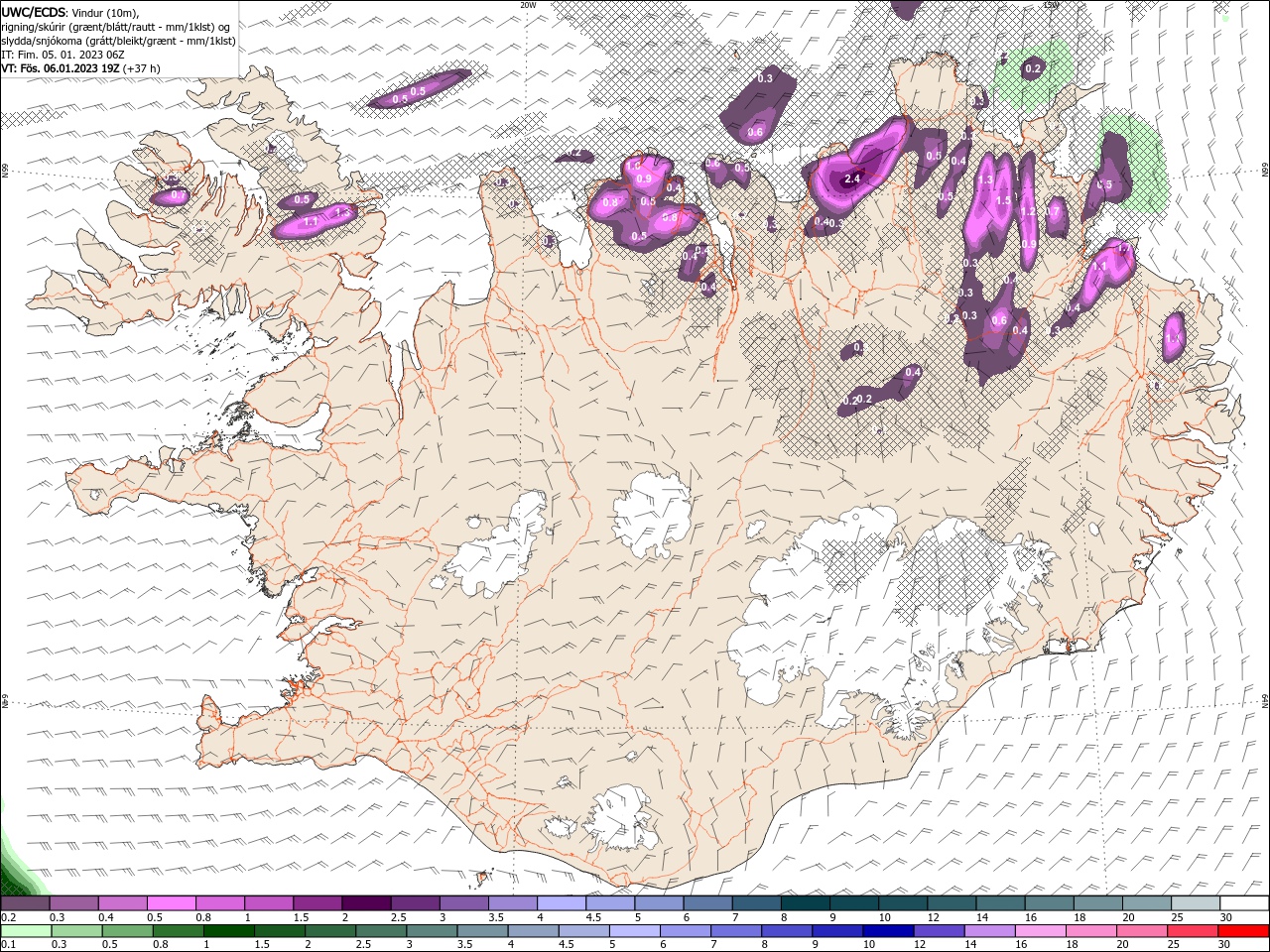Pick the bright pink 0.5–0.8 swatch in upper legend row
The image size is (1270, 952).
click(172, 903)
